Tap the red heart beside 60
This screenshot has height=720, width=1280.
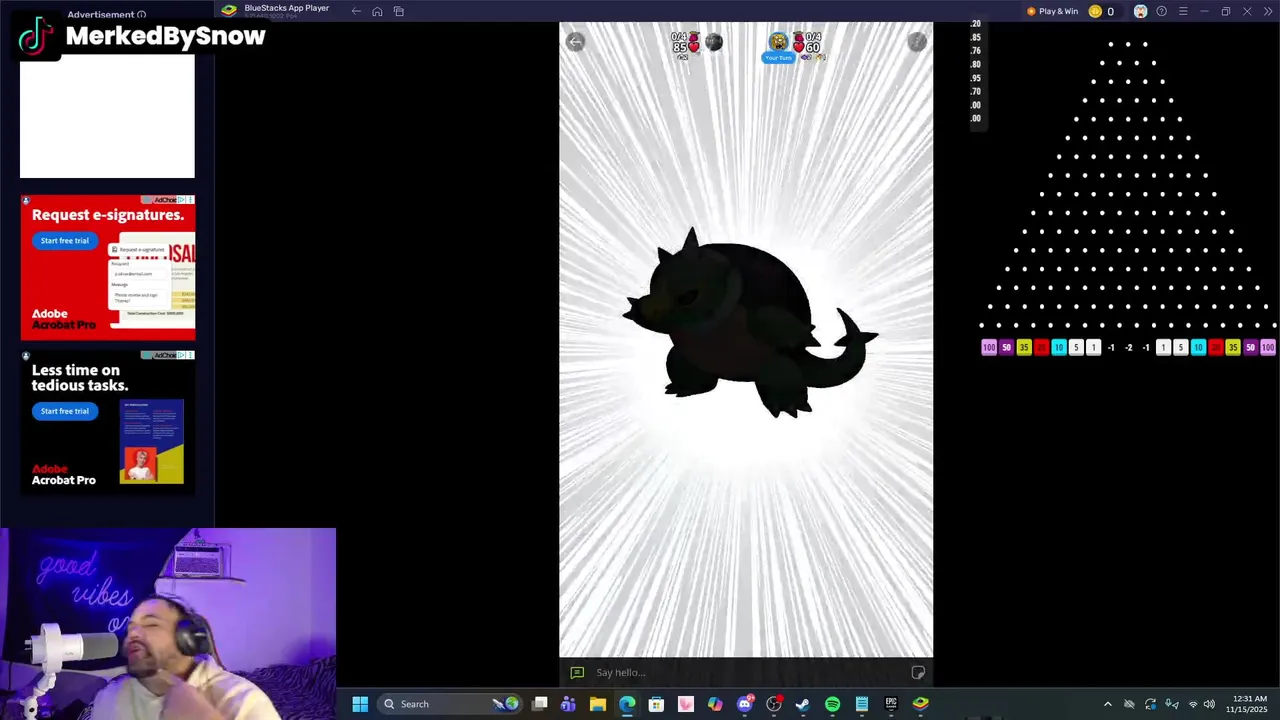[799, 47]
